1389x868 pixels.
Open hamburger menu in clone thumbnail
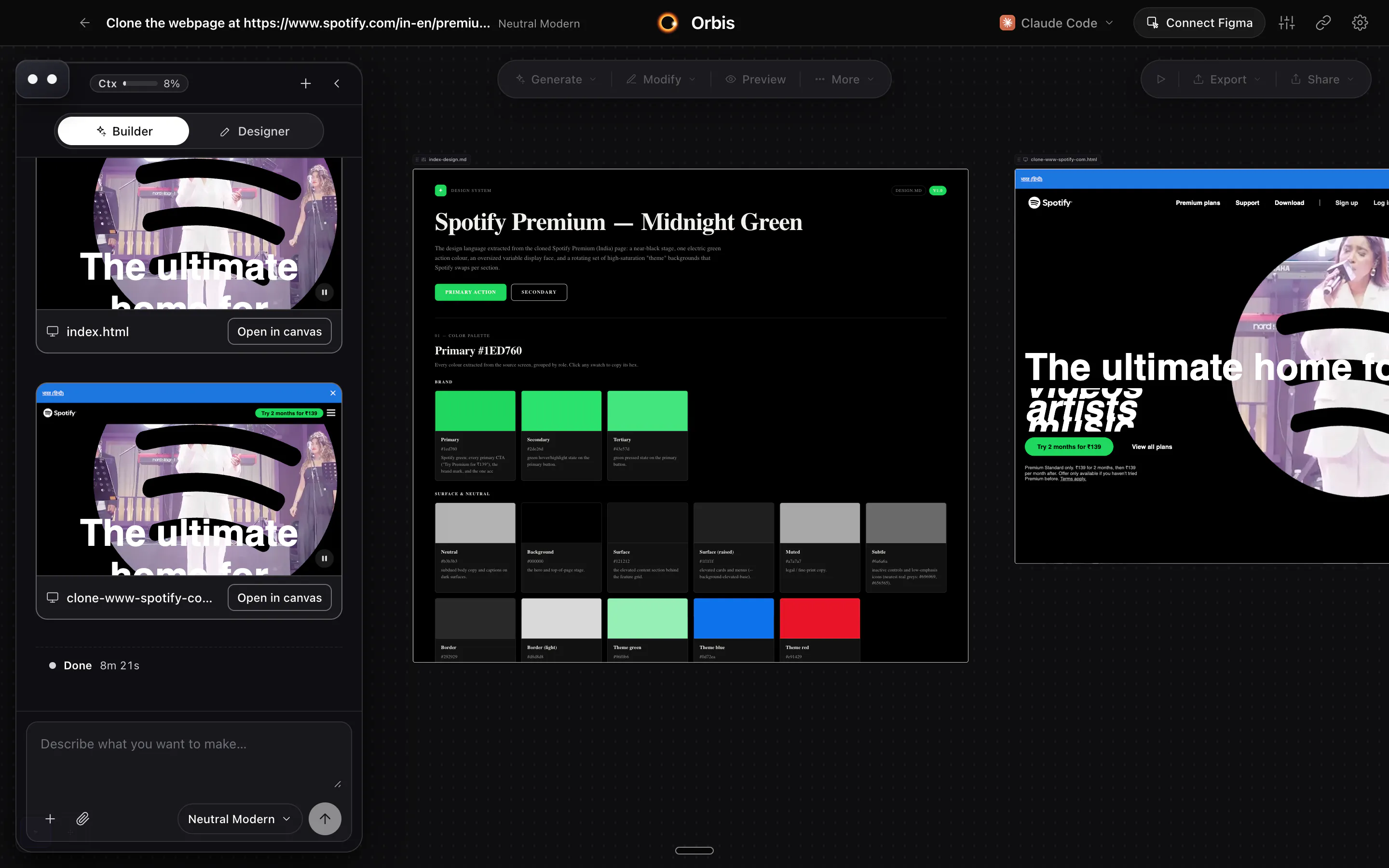click(331, 413)
